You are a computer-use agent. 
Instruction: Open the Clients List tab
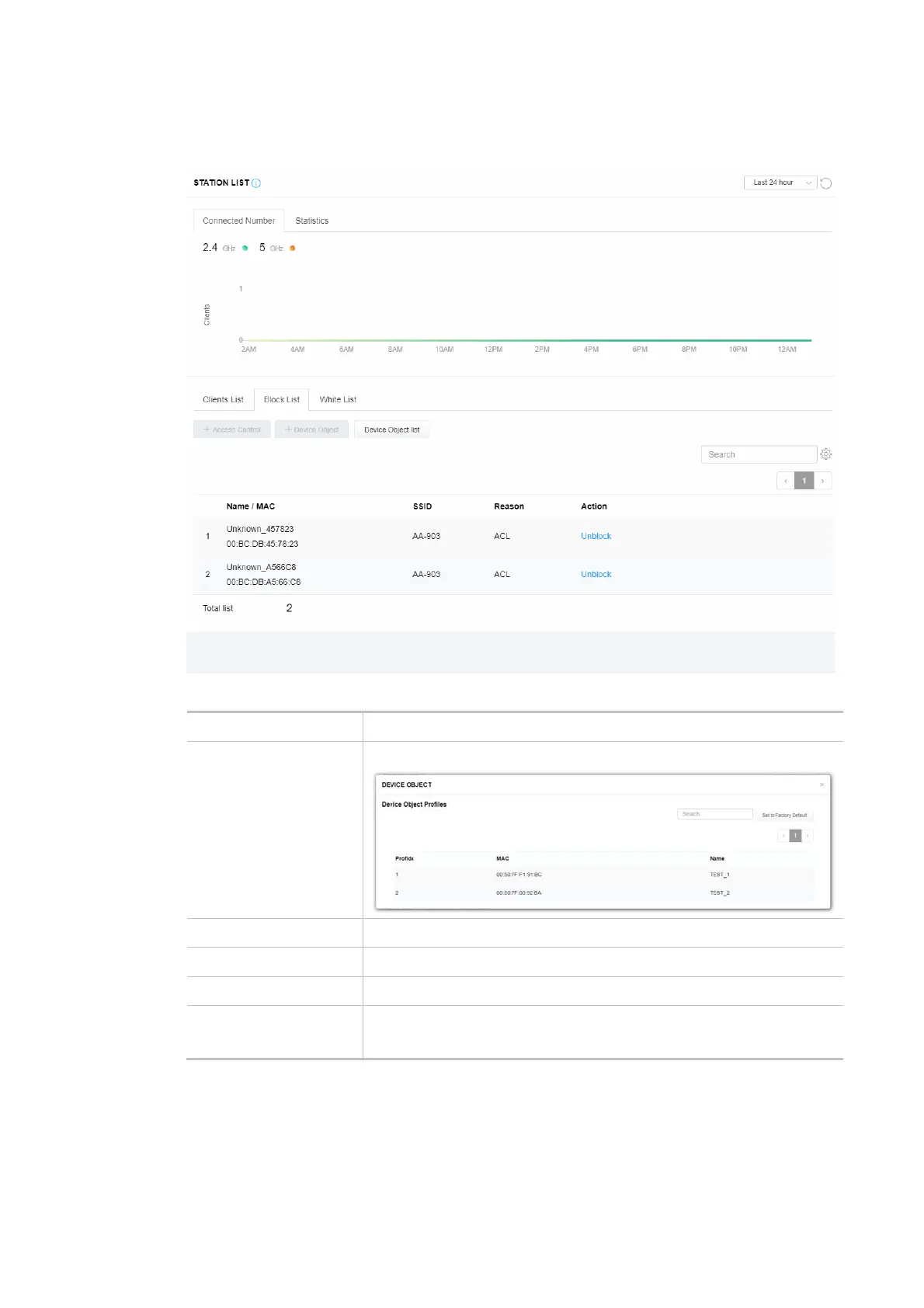tap(223, 399)
